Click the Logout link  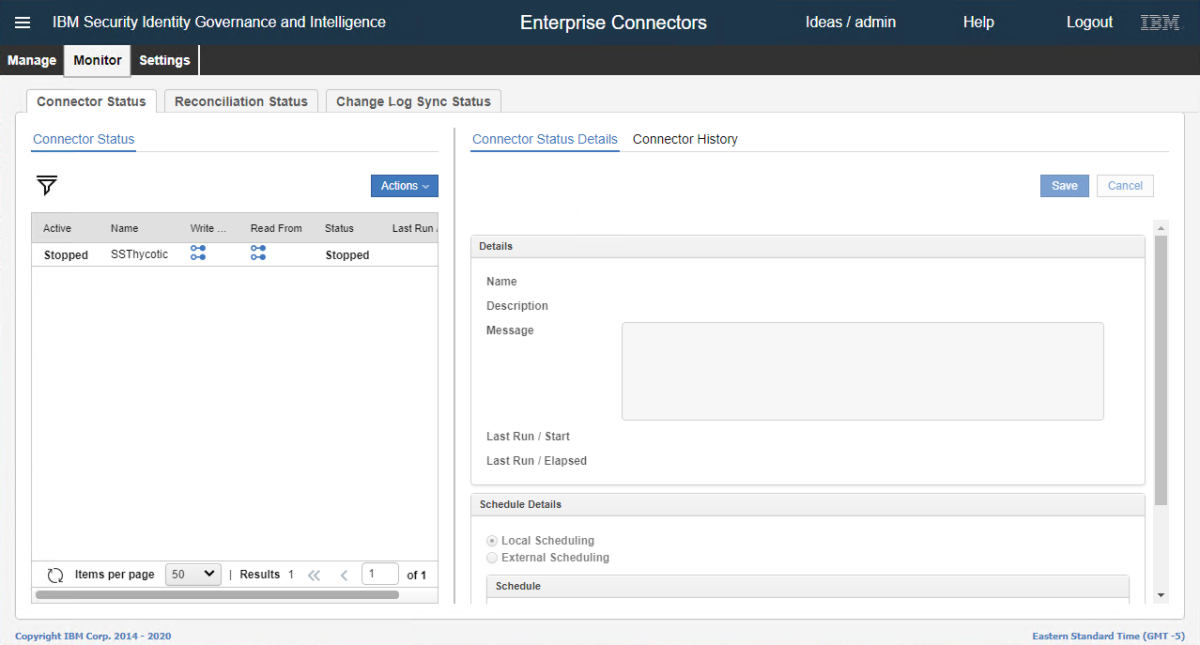(1089, 22)
